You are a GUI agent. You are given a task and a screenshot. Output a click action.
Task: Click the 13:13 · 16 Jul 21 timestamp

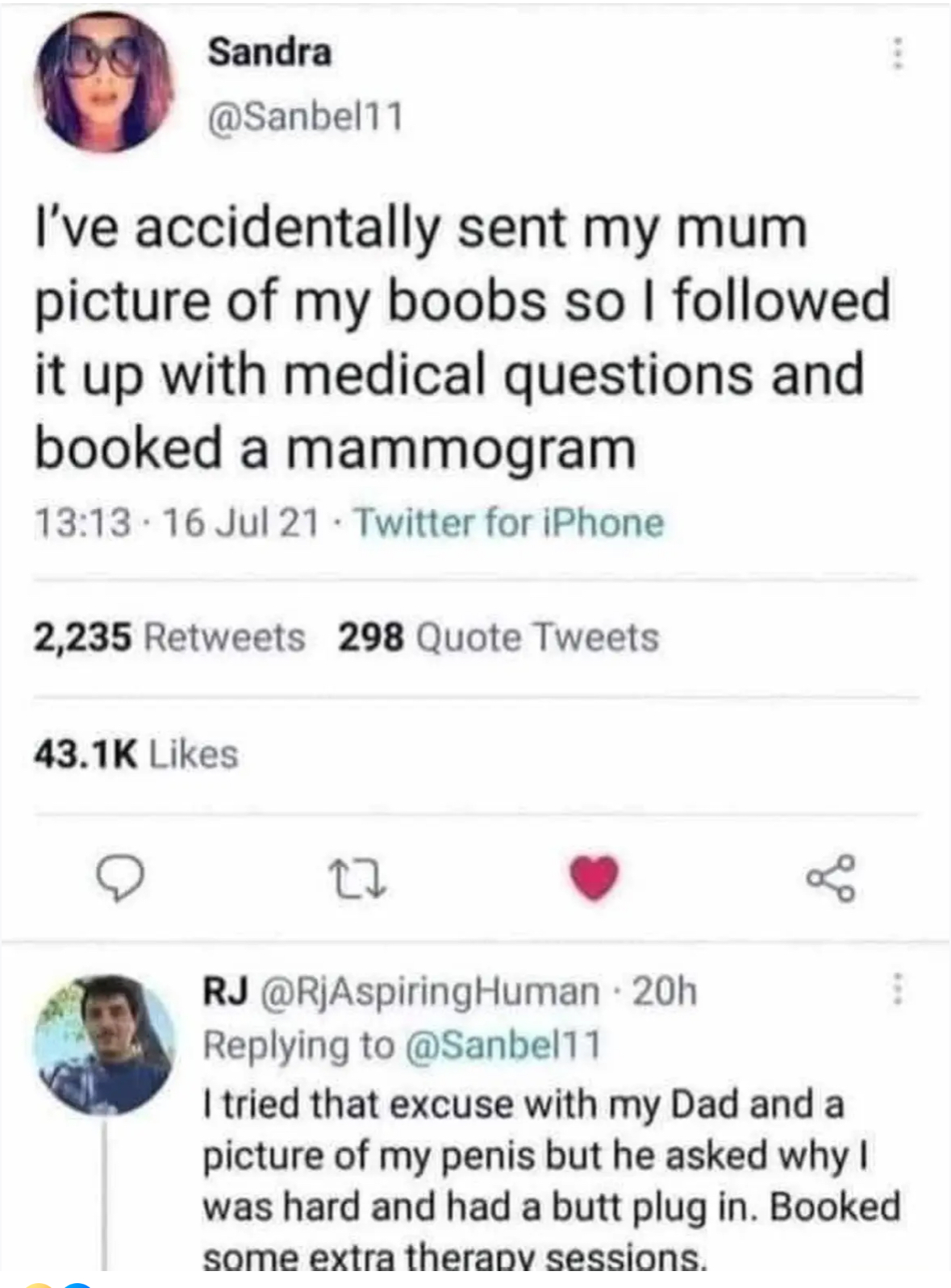pyautogui.click(x=176, y=523)
